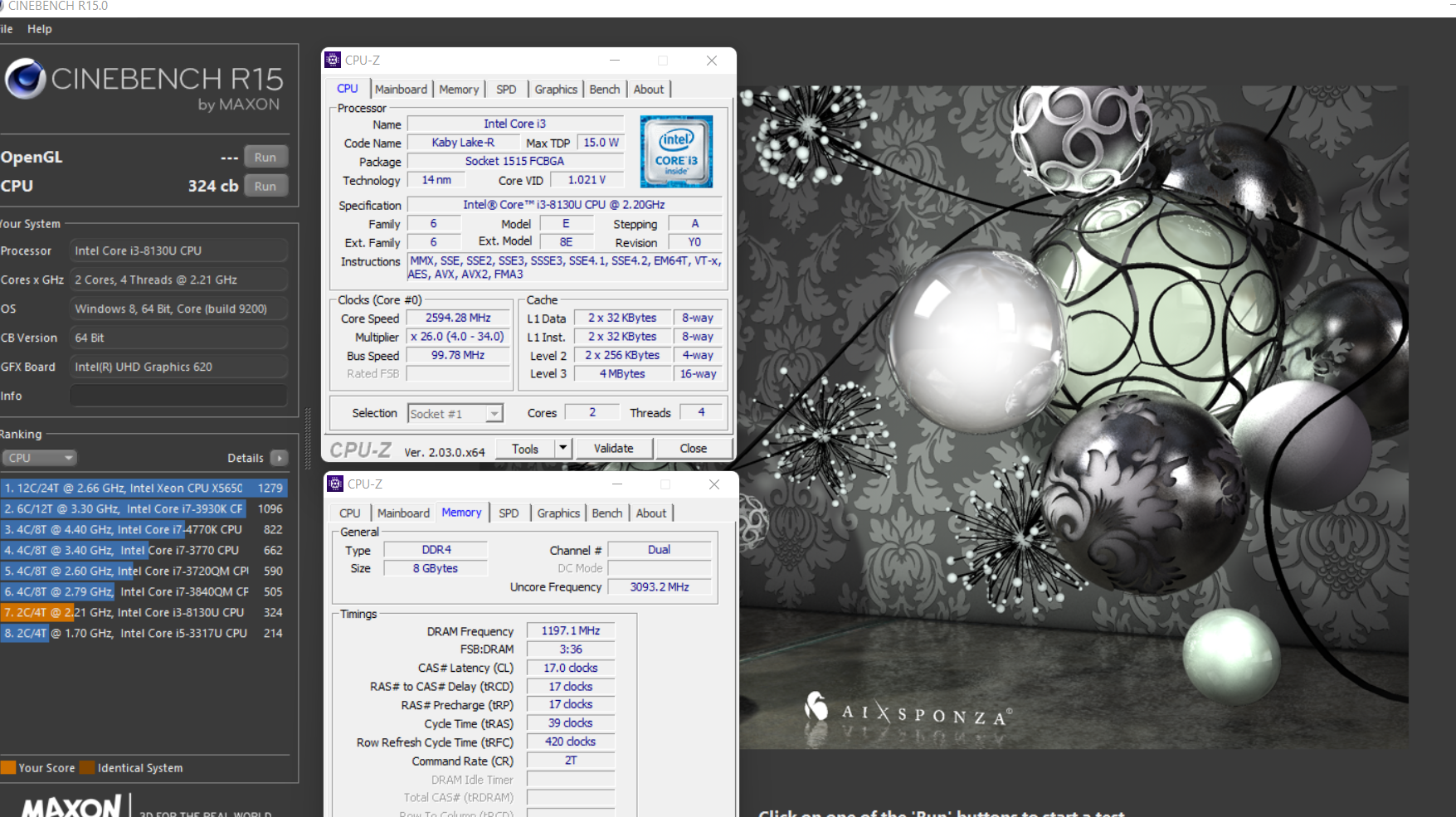Screen dimensions: 1456x817
Task: Expand the Tools dropdown arrow in CPU-Z
Action: tap(562, 449)
